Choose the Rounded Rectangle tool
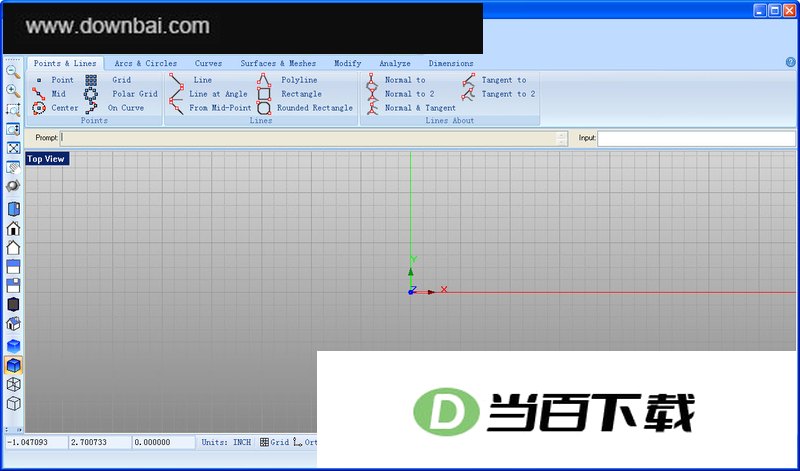Image resolution: width=800 pixels, height=471 pixels. coord(305,108)
